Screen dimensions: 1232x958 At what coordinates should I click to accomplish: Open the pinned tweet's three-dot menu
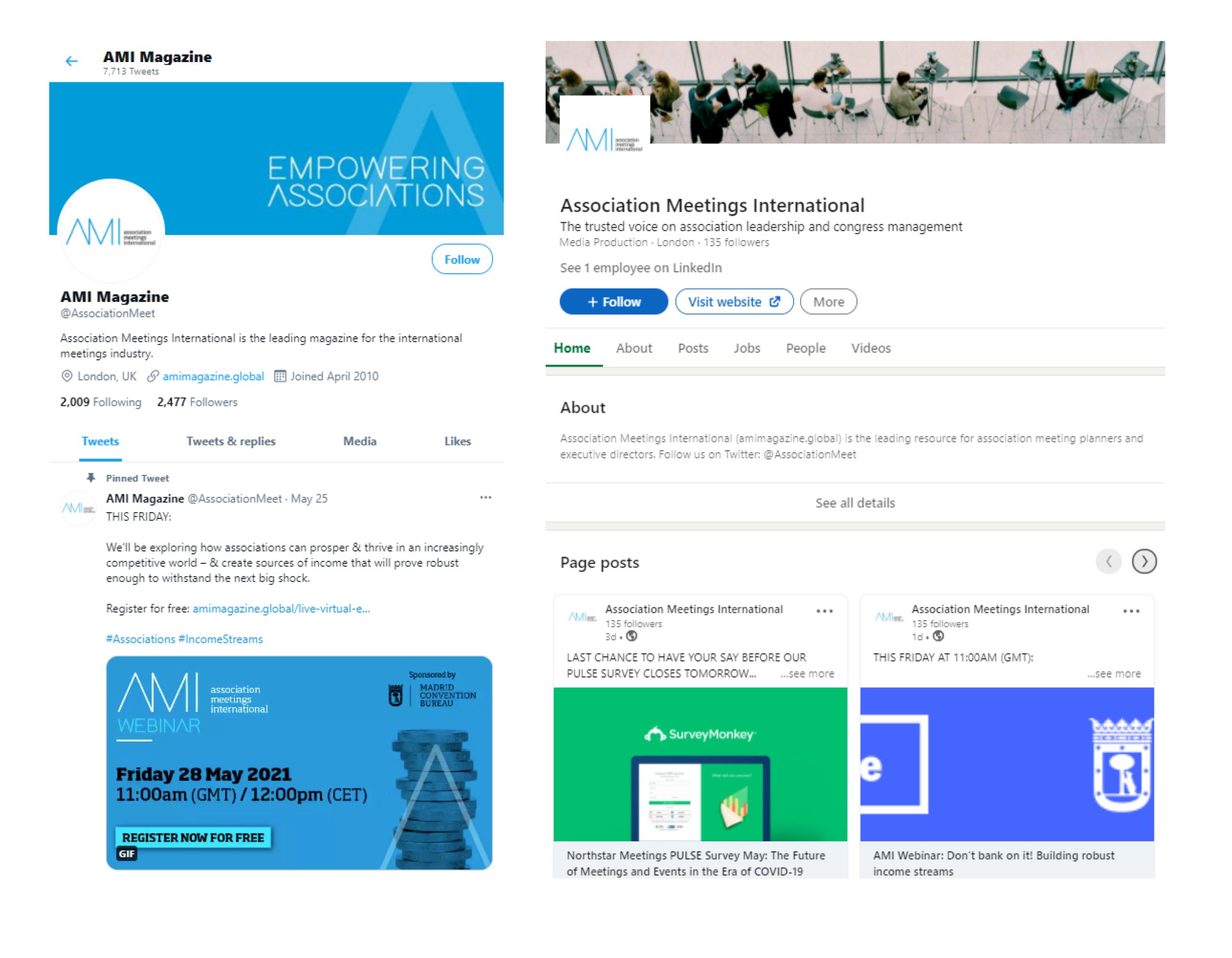click(486, 498)
